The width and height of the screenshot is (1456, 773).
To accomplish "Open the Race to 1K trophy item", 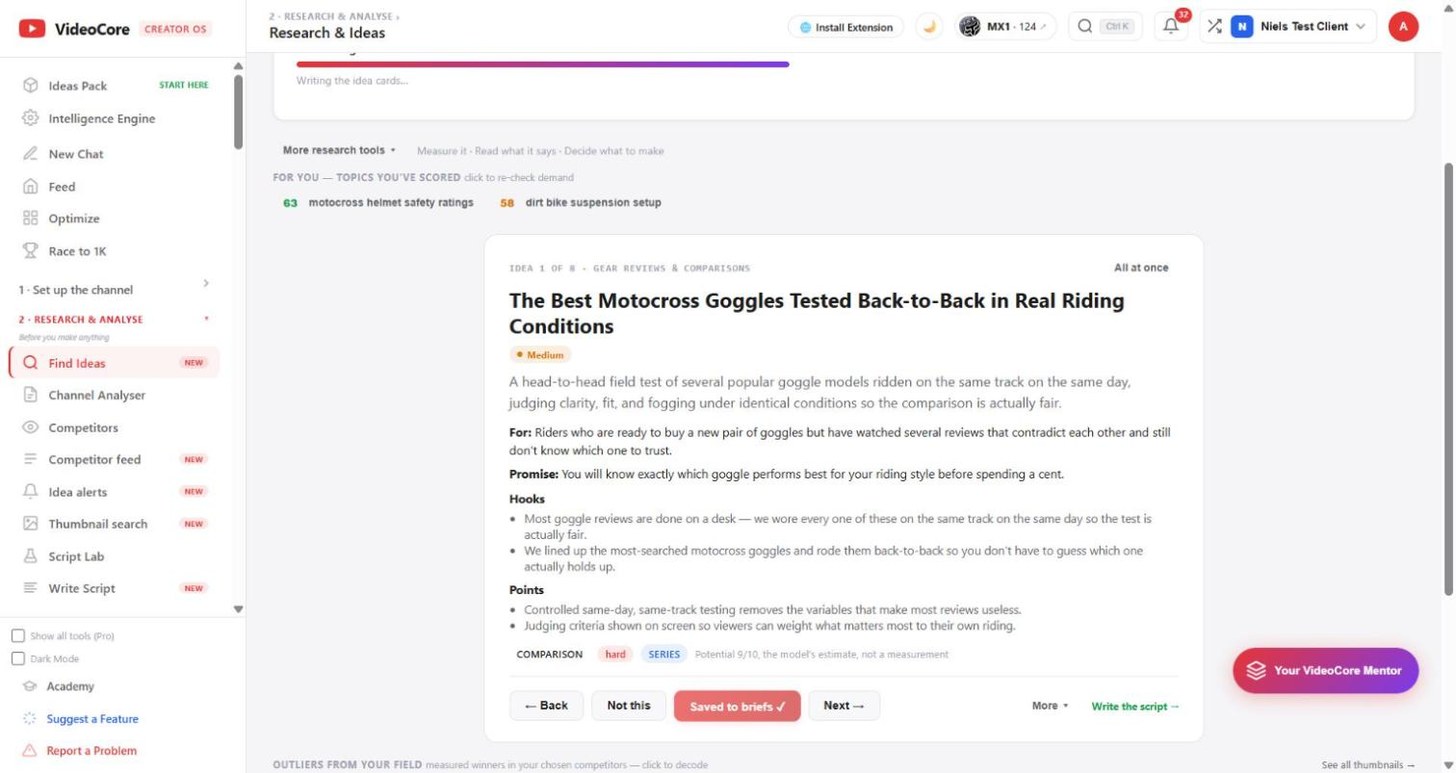I will click(30, 251).
